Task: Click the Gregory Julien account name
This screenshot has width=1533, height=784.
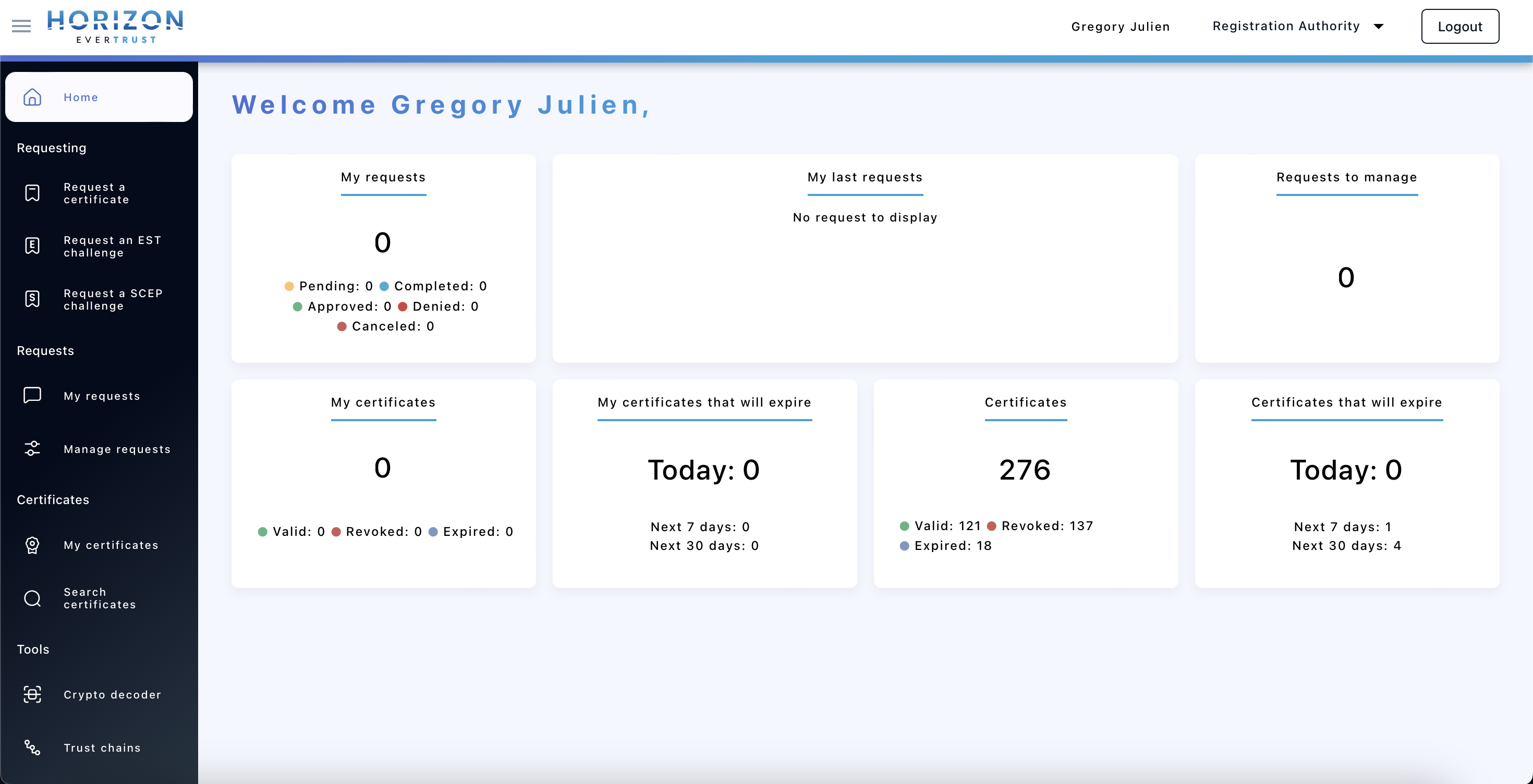Action: point(1121,26)
